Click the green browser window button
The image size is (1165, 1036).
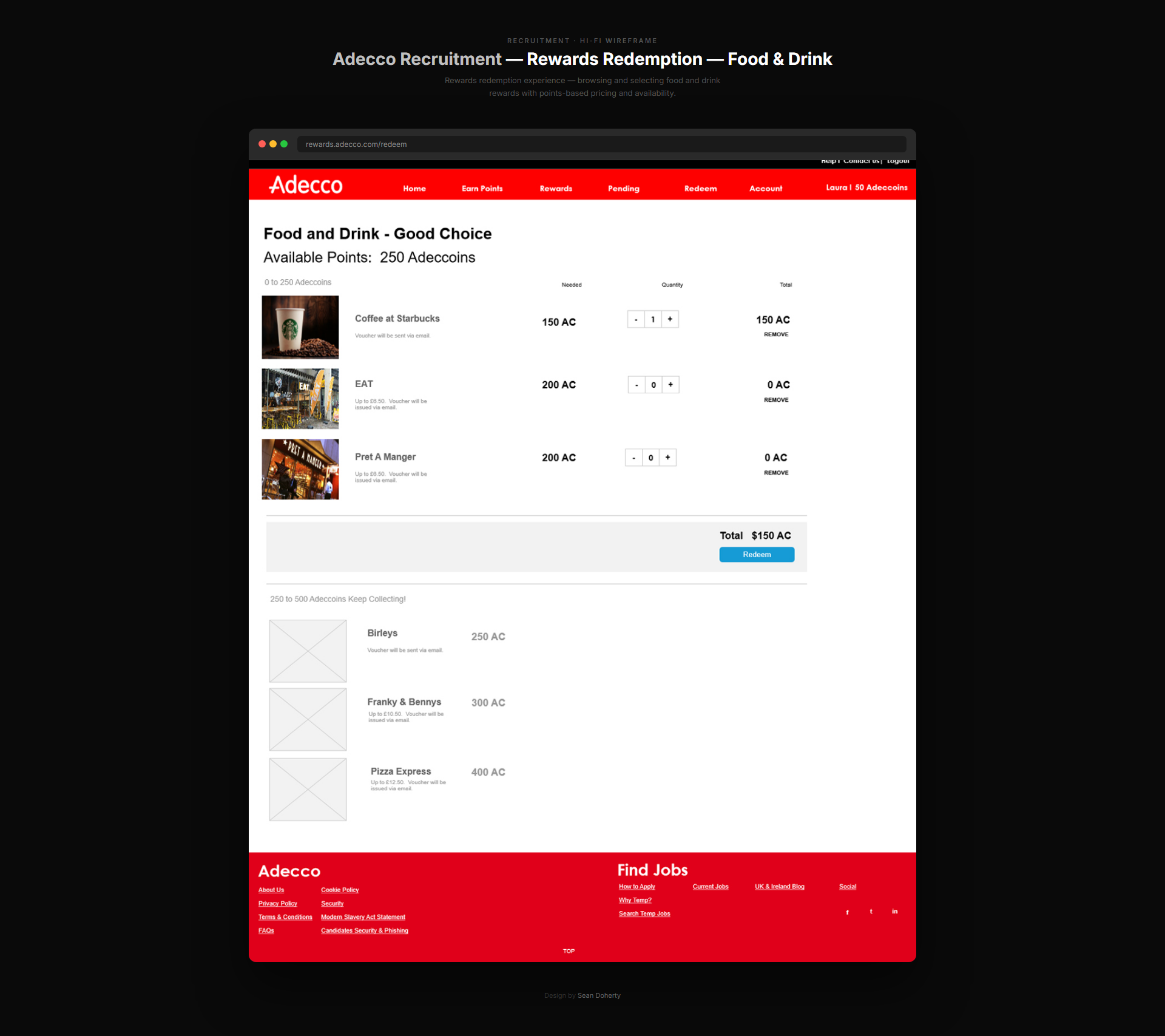pyautogui.click(x=283, y=144)
